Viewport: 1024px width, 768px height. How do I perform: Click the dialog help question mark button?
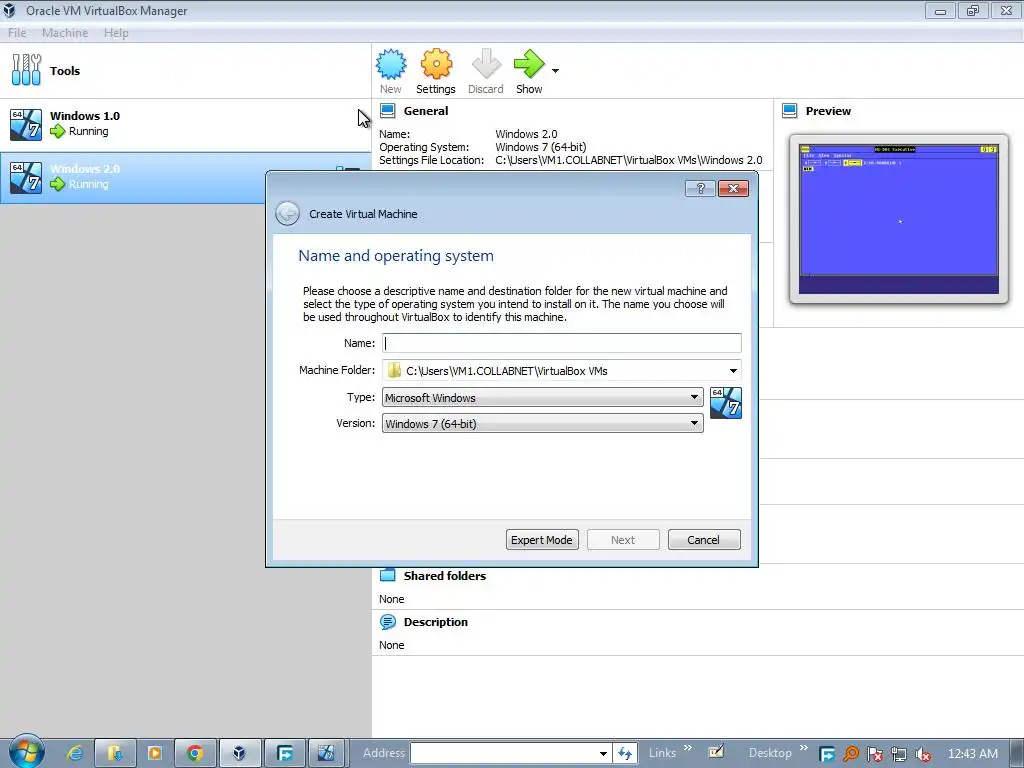(700, 189)
